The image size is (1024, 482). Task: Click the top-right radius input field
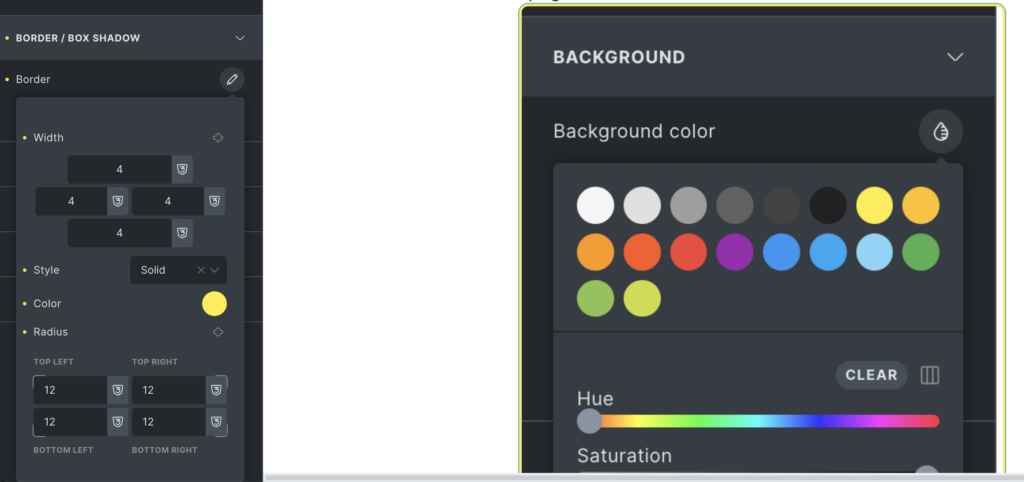[167, 390]
